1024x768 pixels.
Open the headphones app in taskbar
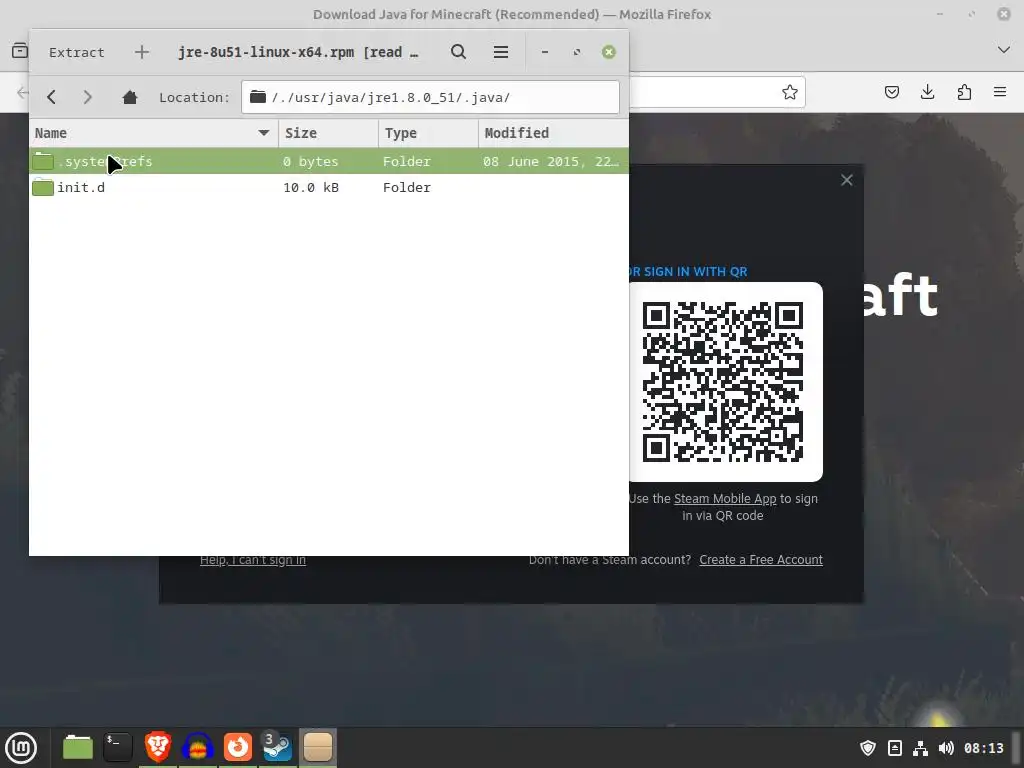198,747
